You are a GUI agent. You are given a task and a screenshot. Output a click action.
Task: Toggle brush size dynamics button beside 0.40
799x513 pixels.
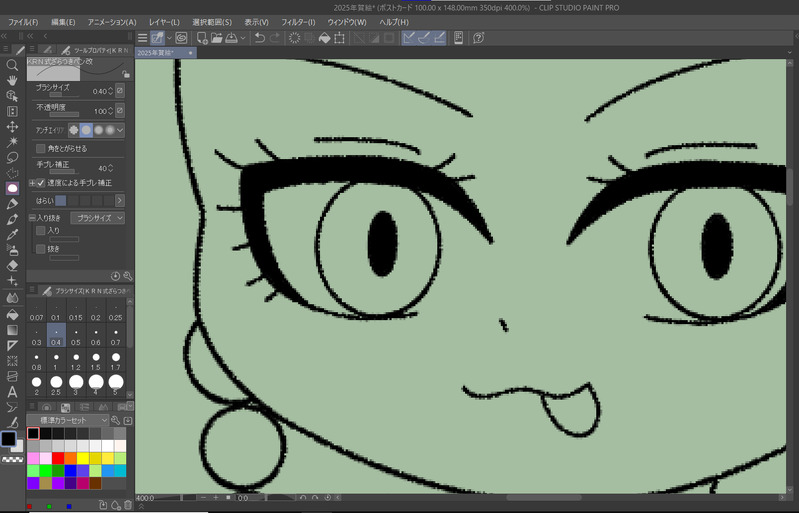tap(120, 91)
